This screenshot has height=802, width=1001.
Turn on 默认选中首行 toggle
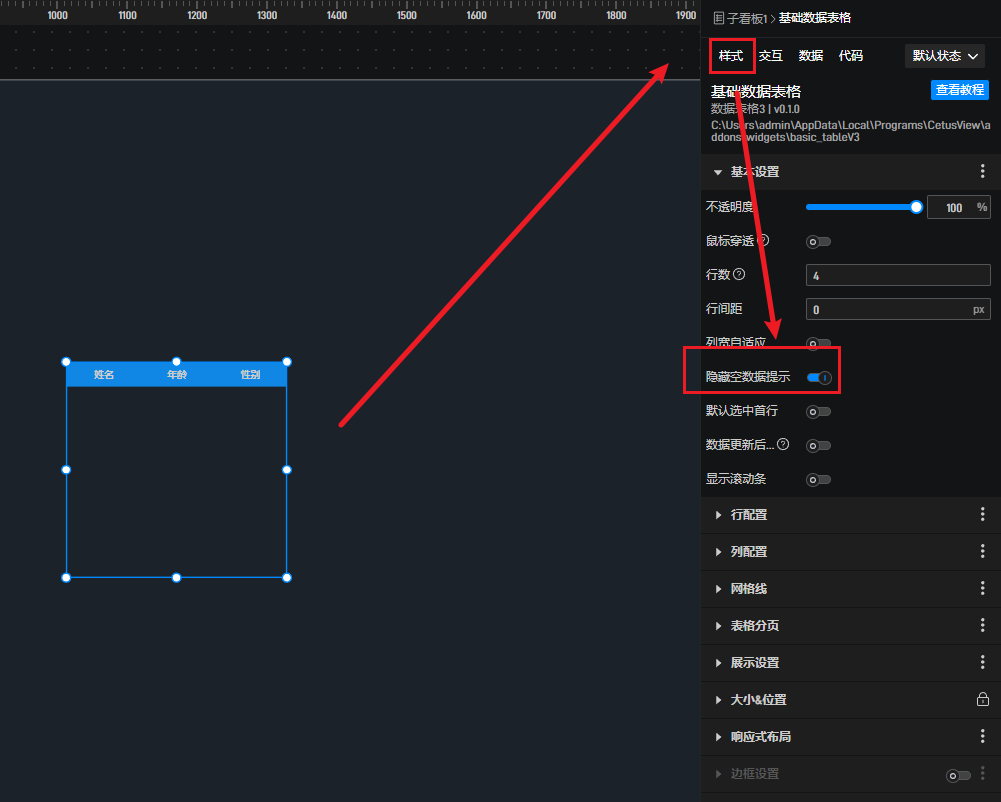[819, 412]
